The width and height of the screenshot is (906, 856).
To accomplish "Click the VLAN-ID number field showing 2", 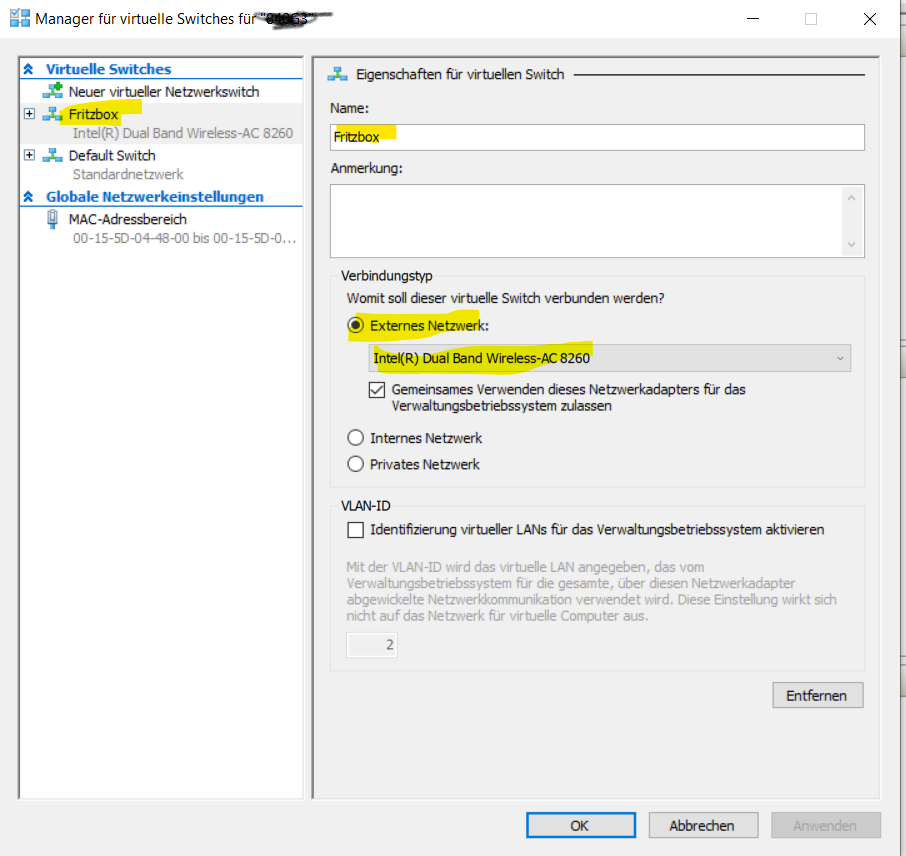I will (x=372, y=644).
